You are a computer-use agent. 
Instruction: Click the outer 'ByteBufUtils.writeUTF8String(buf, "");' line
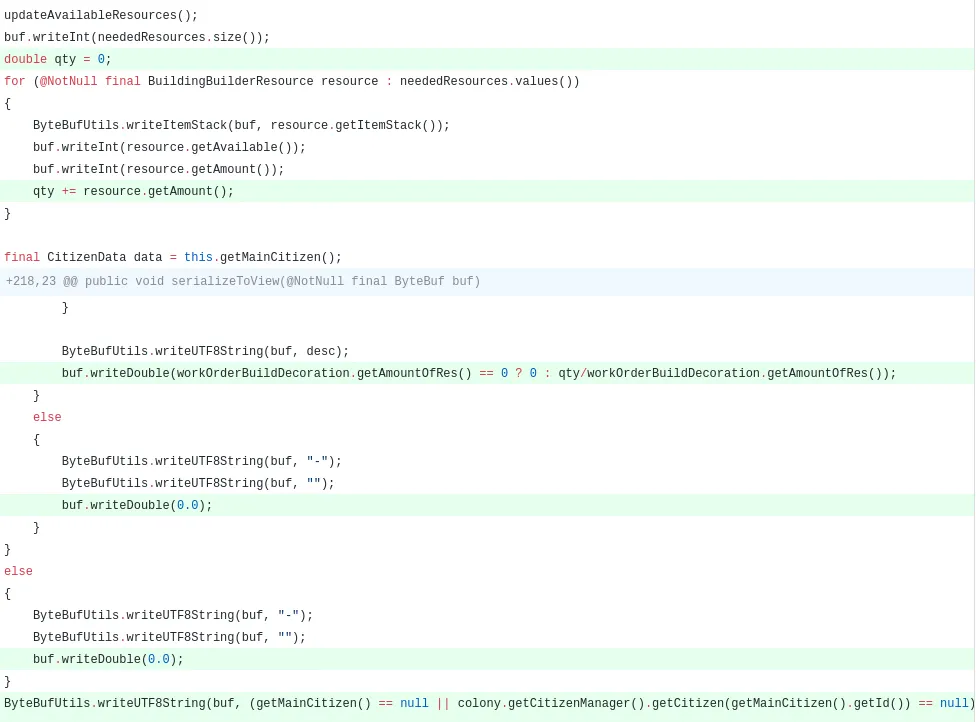point(169,637)
